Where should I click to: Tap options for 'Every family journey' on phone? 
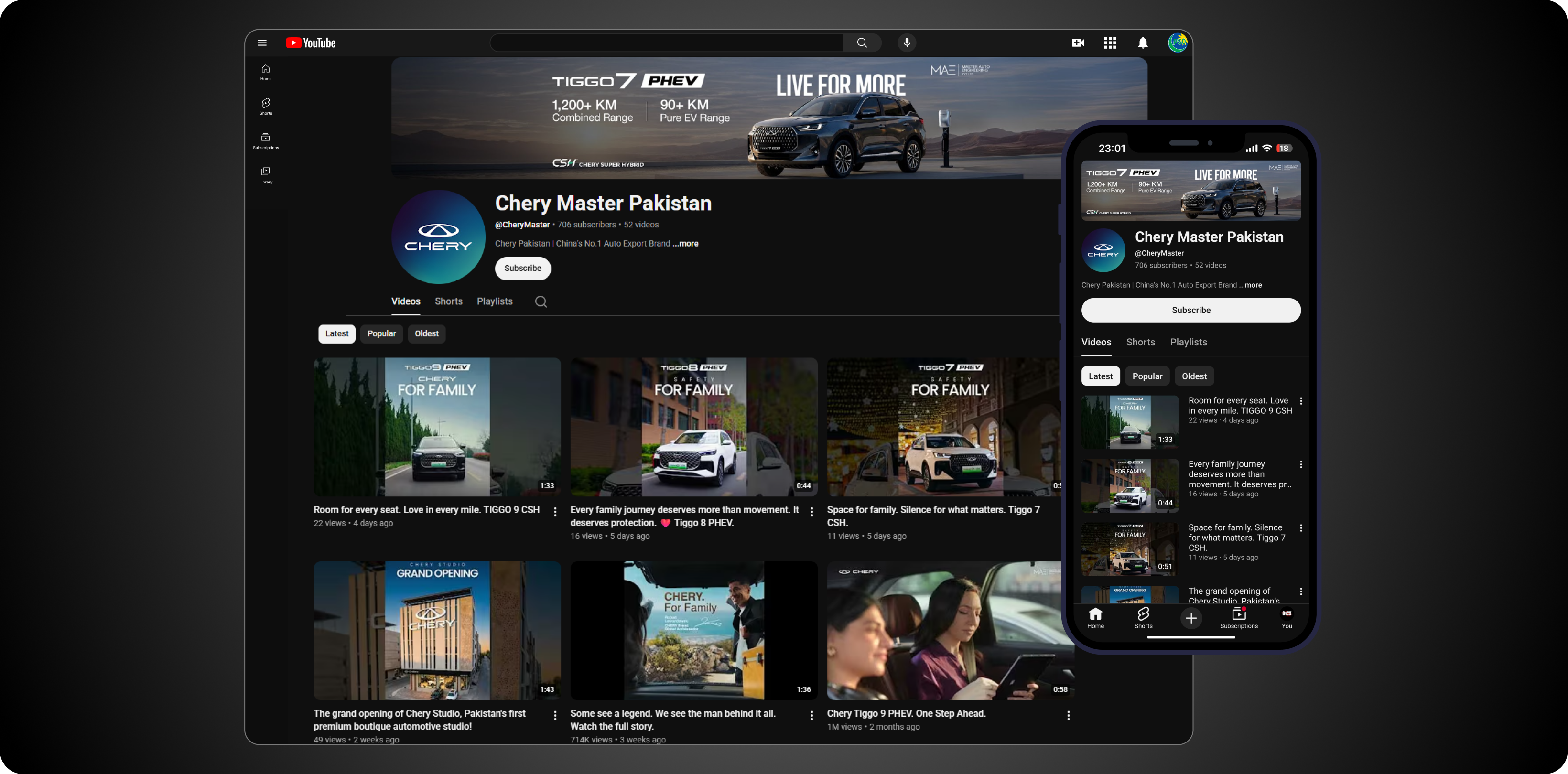[x=1301, y=464]
